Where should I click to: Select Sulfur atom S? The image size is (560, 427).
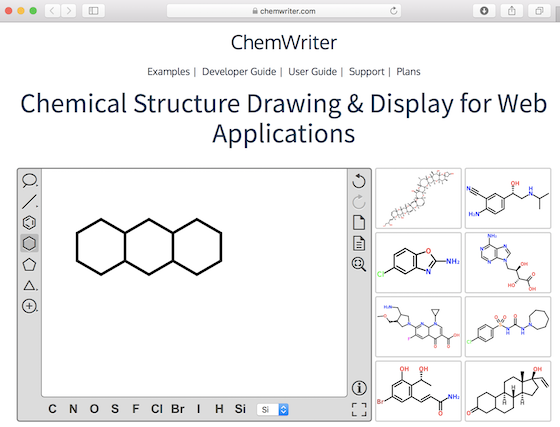click(x=115, y=409)
